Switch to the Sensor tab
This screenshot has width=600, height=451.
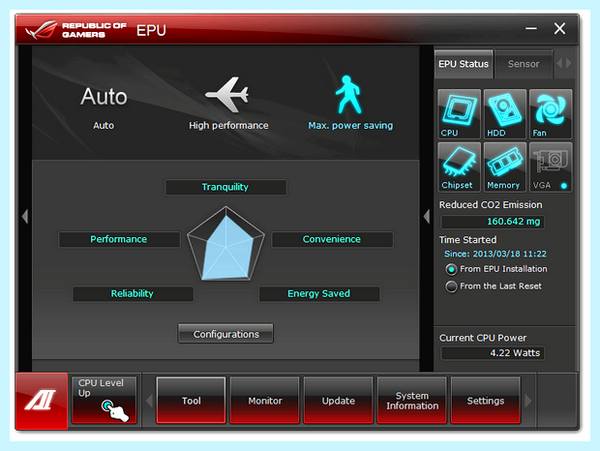point(523,64)
